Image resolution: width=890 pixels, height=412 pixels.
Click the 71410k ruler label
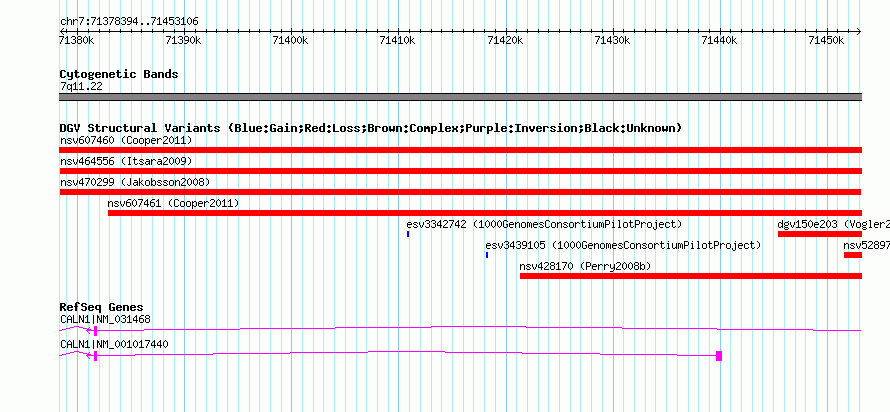[398, 40]
